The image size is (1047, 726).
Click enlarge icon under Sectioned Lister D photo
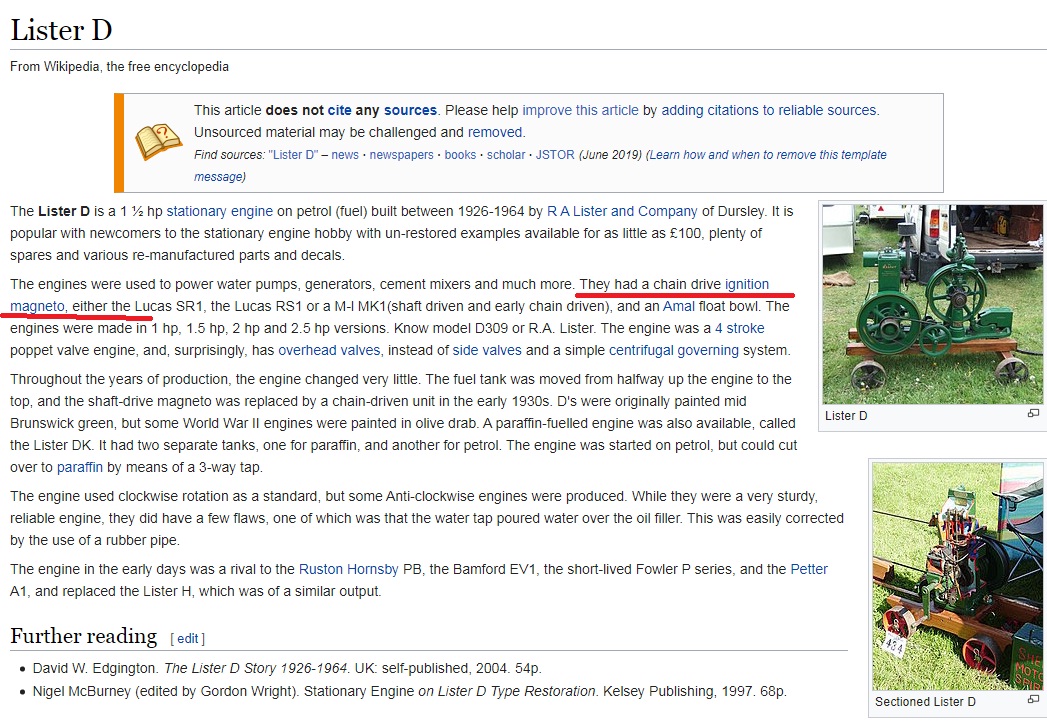click(1033, 699)
